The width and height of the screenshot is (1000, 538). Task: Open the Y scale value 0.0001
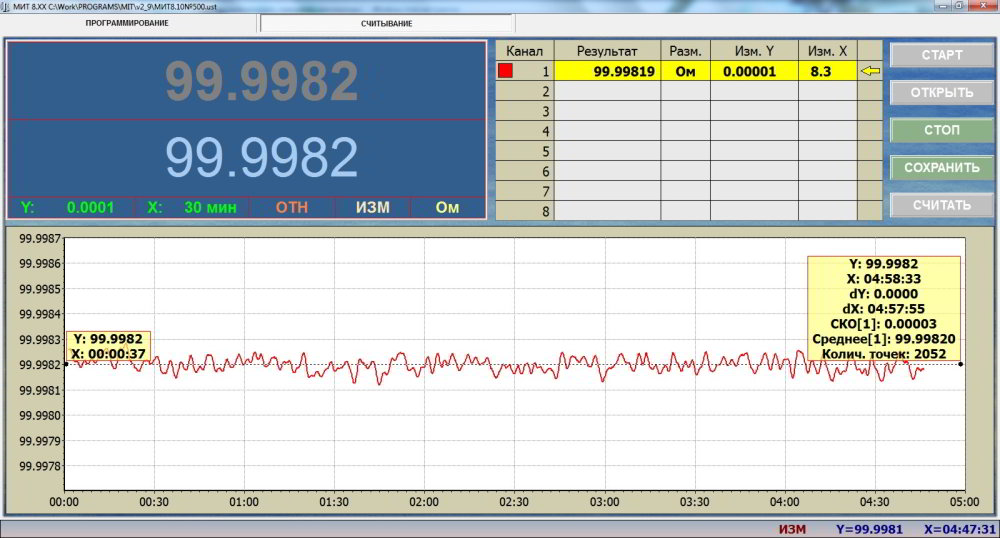click(90, 208)
